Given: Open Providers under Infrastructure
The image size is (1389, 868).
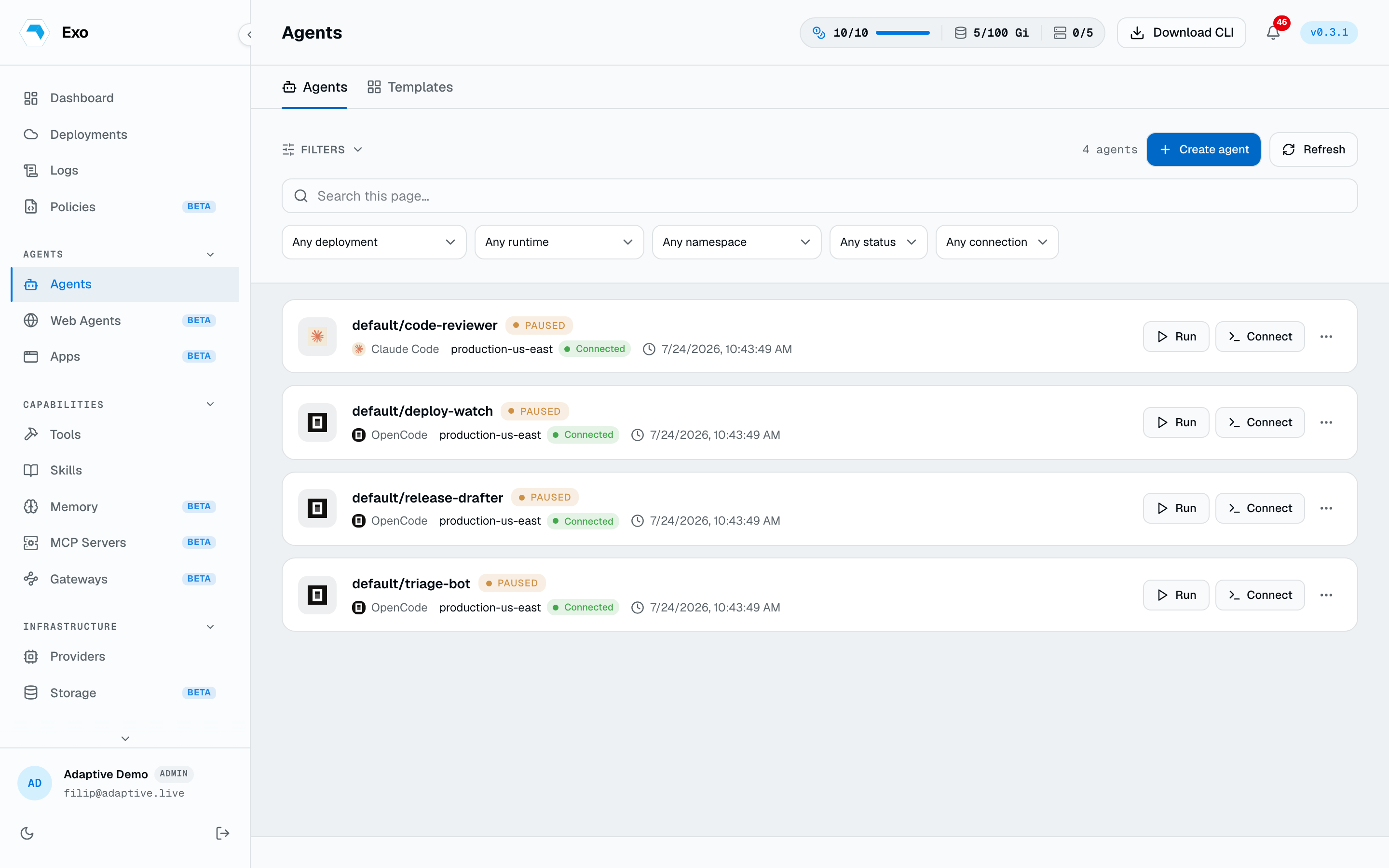Looking at the screenshot, I should (125, 656).
